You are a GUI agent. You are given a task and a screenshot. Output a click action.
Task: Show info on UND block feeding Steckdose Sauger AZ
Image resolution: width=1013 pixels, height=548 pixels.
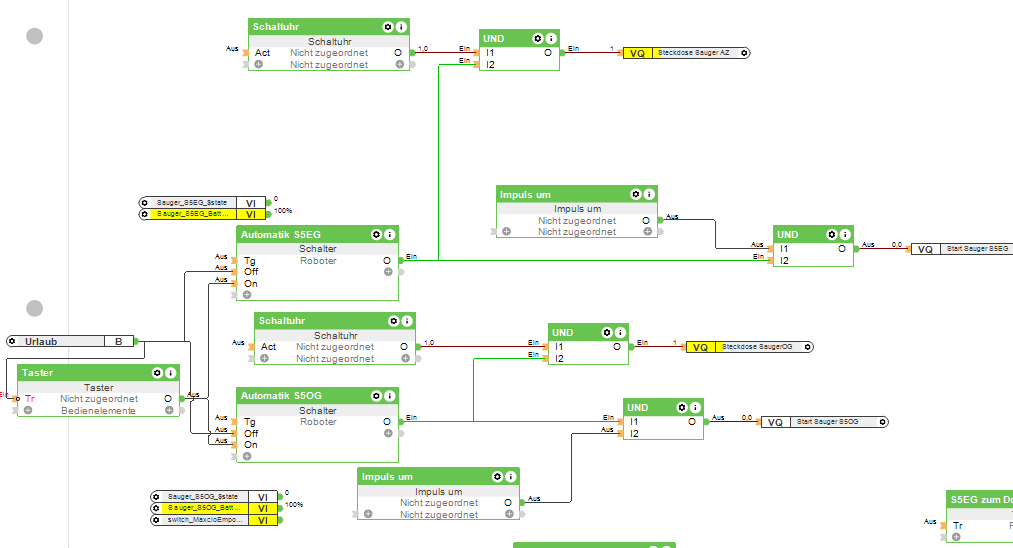click(x=551, y=38)
